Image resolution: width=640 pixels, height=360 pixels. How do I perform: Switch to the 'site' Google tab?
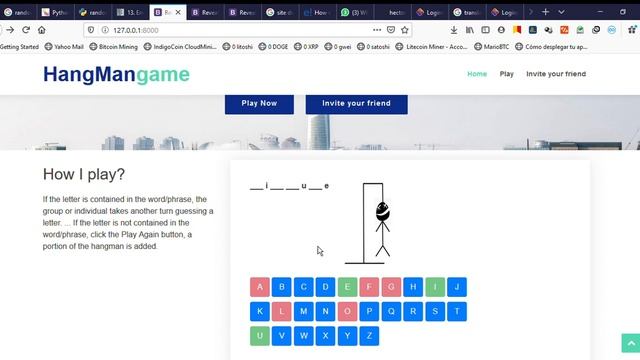pyautogui.click(x=280, y=12)
